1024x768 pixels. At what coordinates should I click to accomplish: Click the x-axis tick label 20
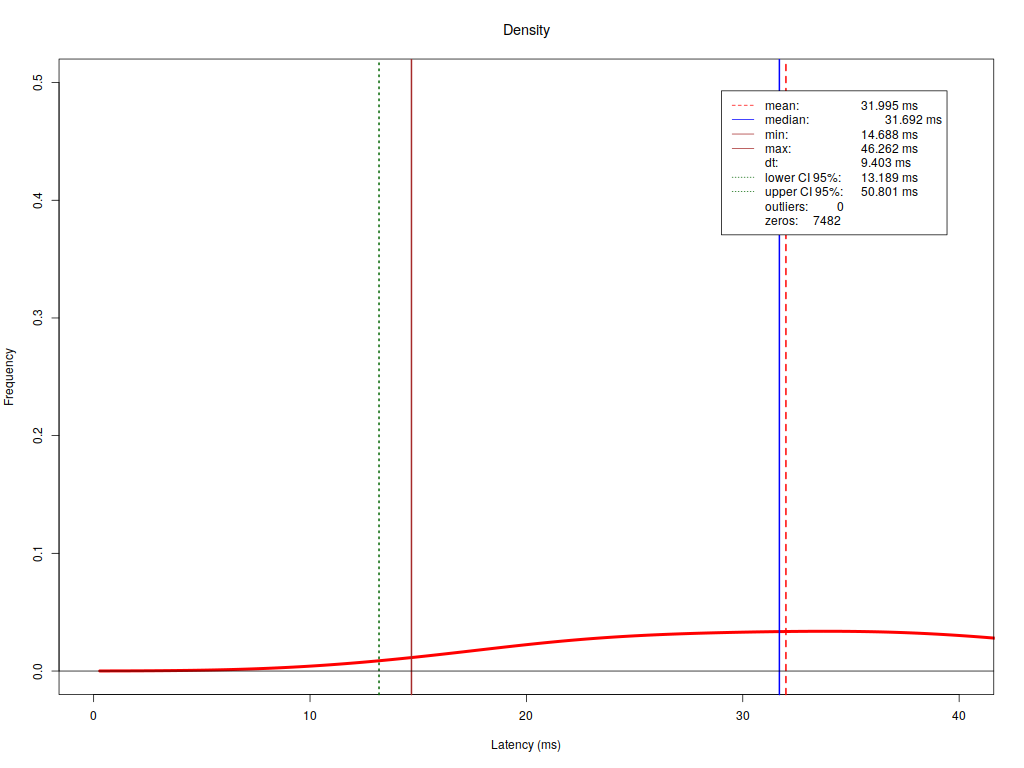pos(526,715)
